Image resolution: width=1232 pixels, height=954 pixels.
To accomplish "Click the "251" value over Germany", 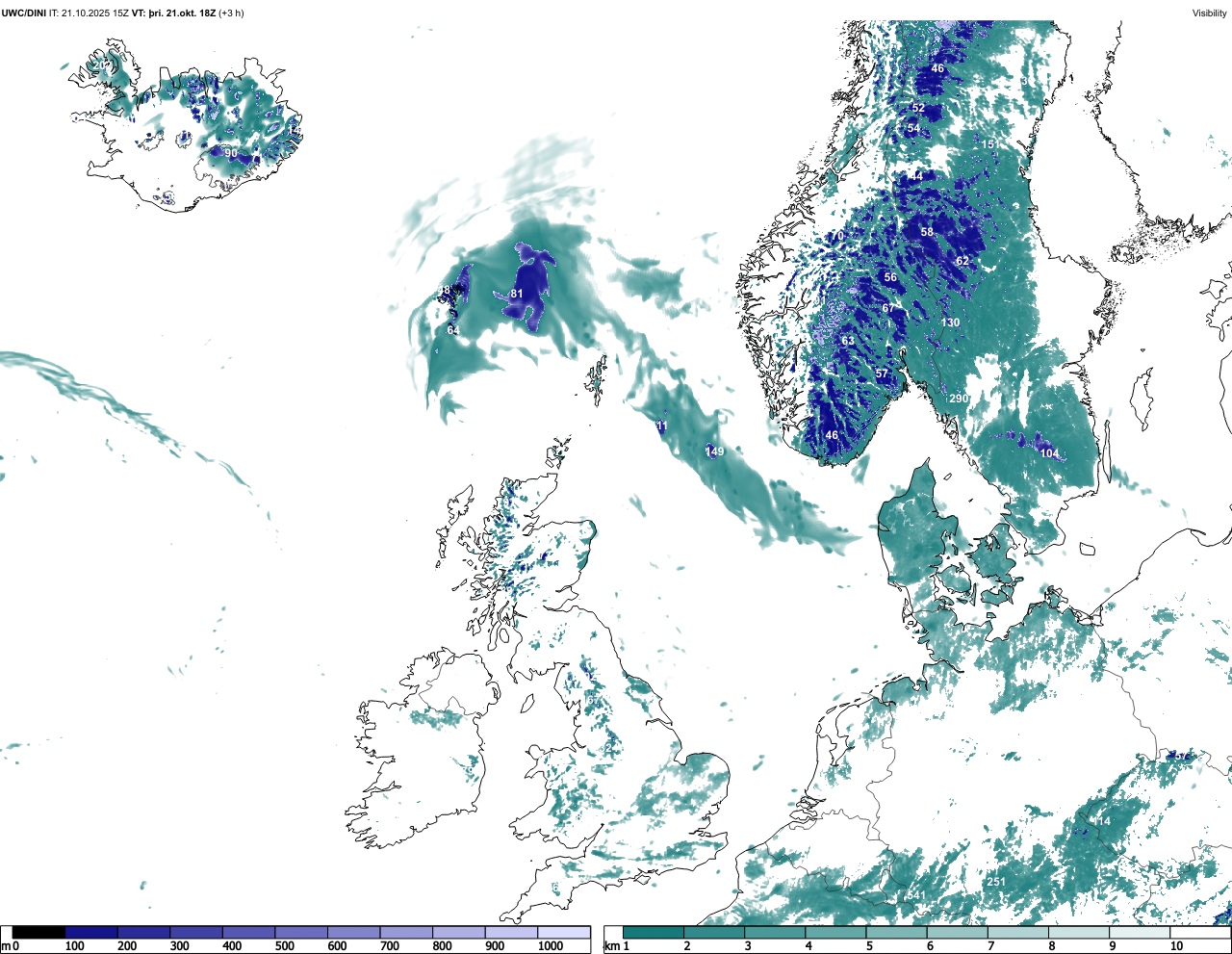I will 996,882.
